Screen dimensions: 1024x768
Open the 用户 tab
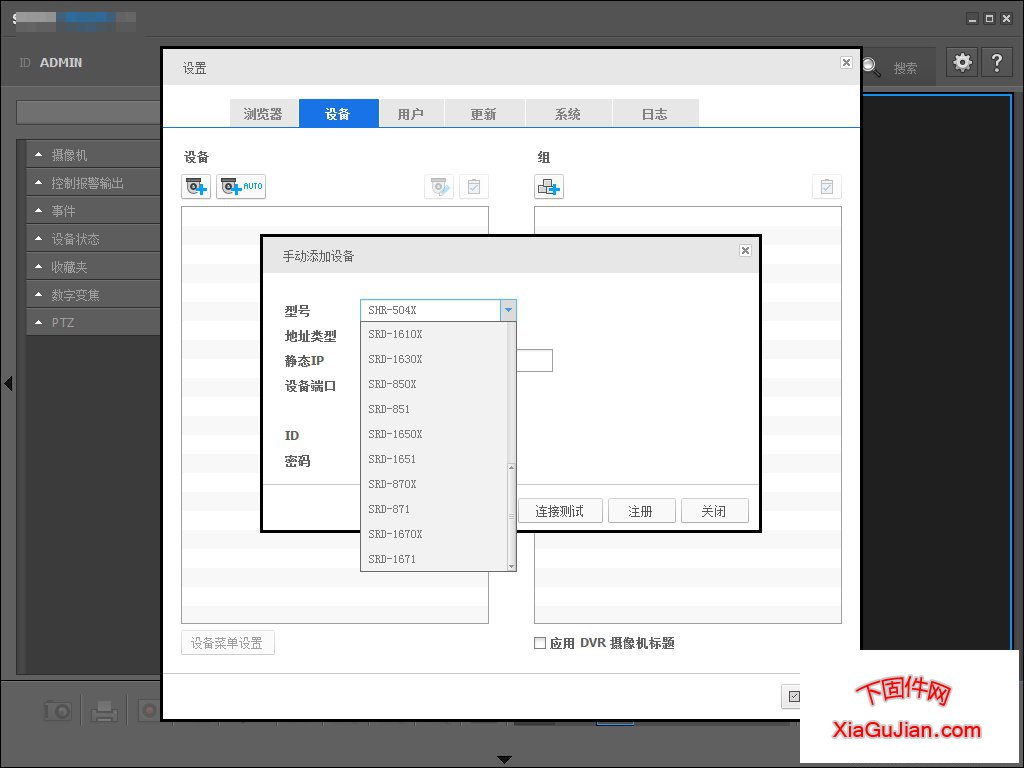(x=411, y=114)
